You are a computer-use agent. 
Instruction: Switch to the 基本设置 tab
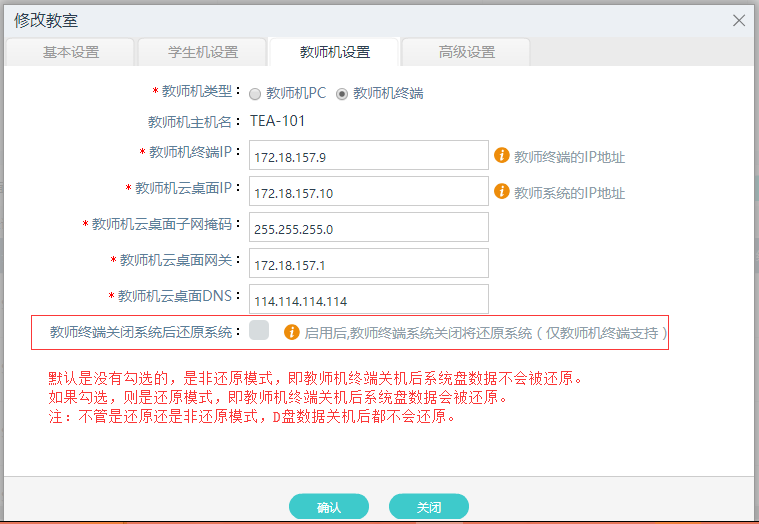pos(70,52)
